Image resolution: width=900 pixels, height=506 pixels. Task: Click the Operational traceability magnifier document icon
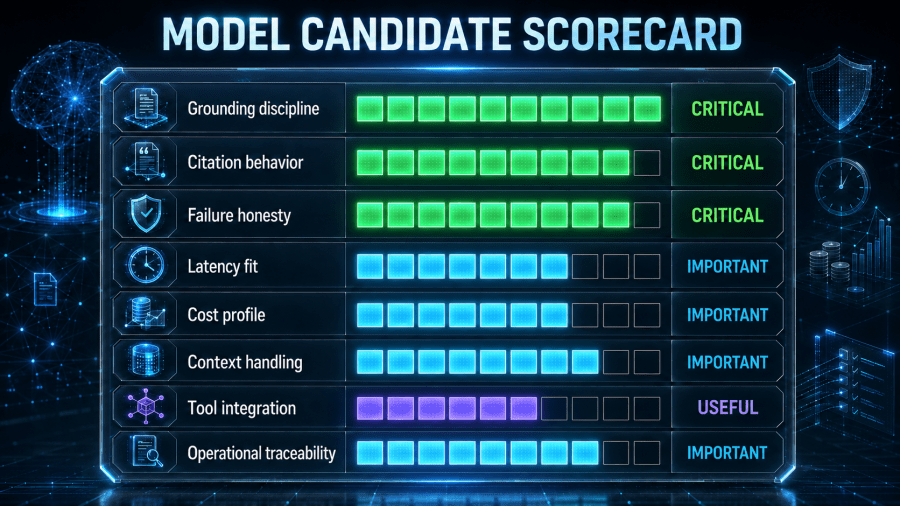click(x=146, y=451)
